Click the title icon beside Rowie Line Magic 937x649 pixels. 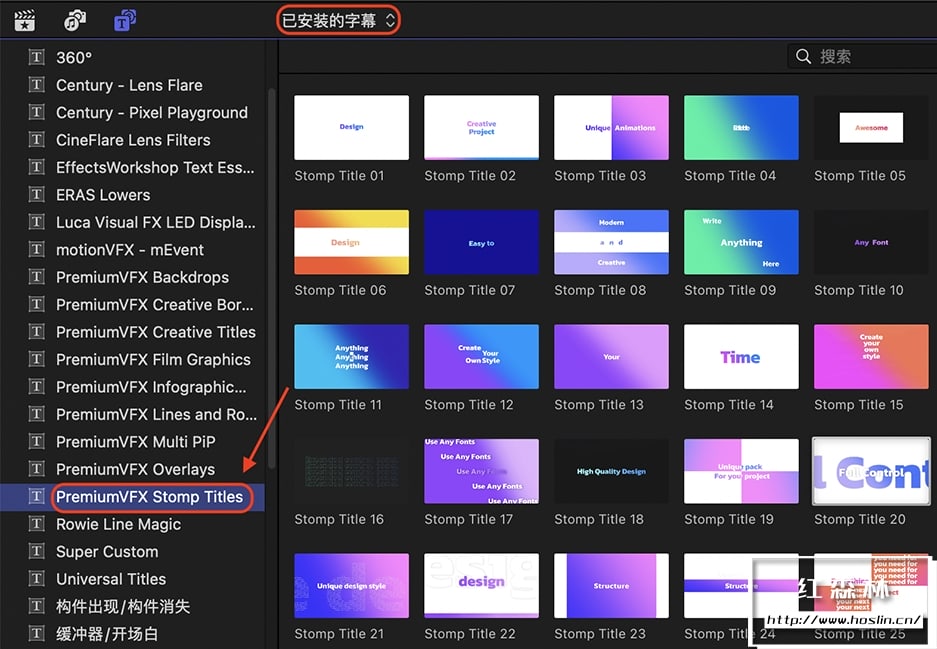coord(37,524)
